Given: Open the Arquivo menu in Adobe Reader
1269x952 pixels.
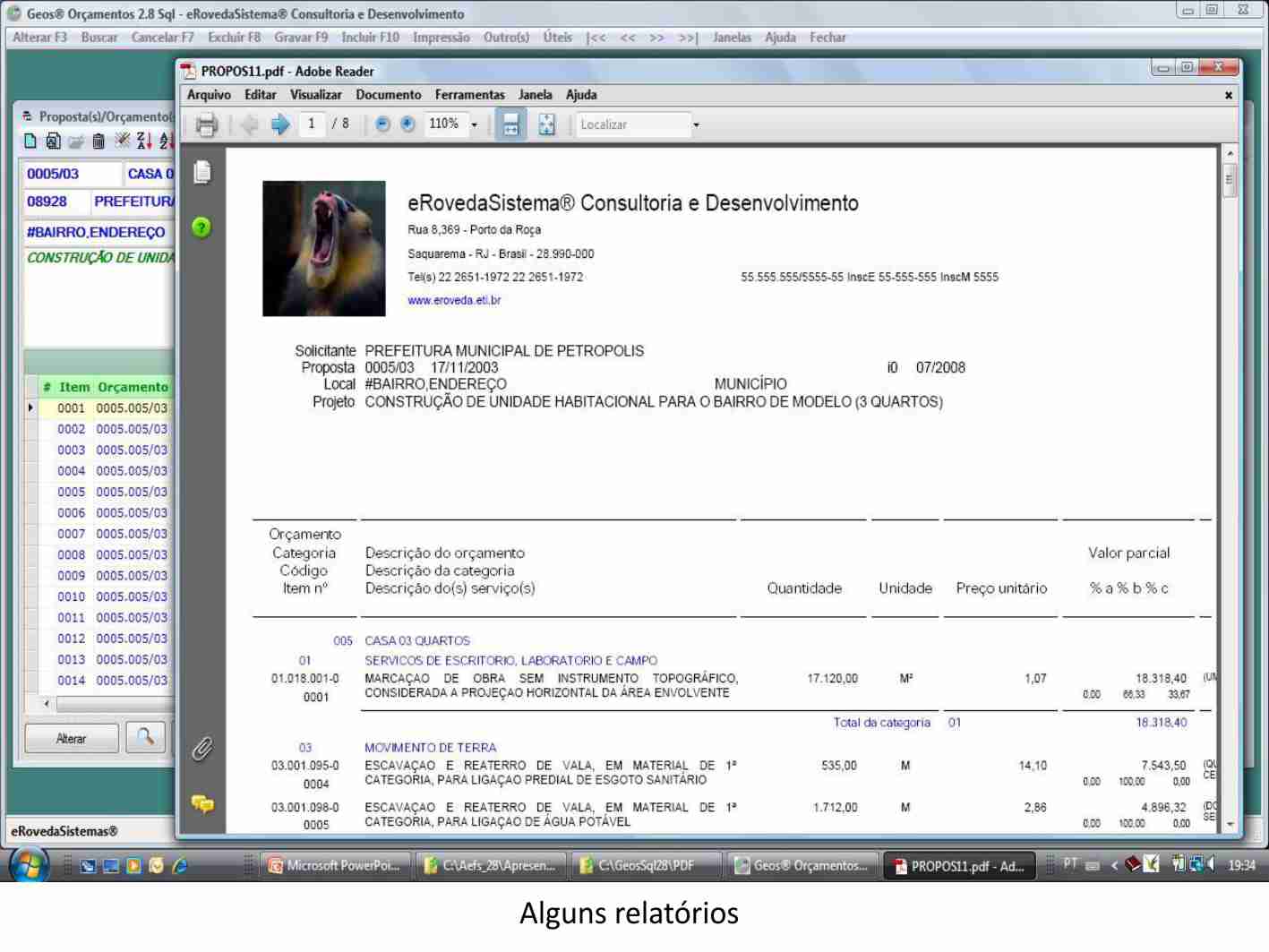Looking at the screenshot, I should click(209, 95).
